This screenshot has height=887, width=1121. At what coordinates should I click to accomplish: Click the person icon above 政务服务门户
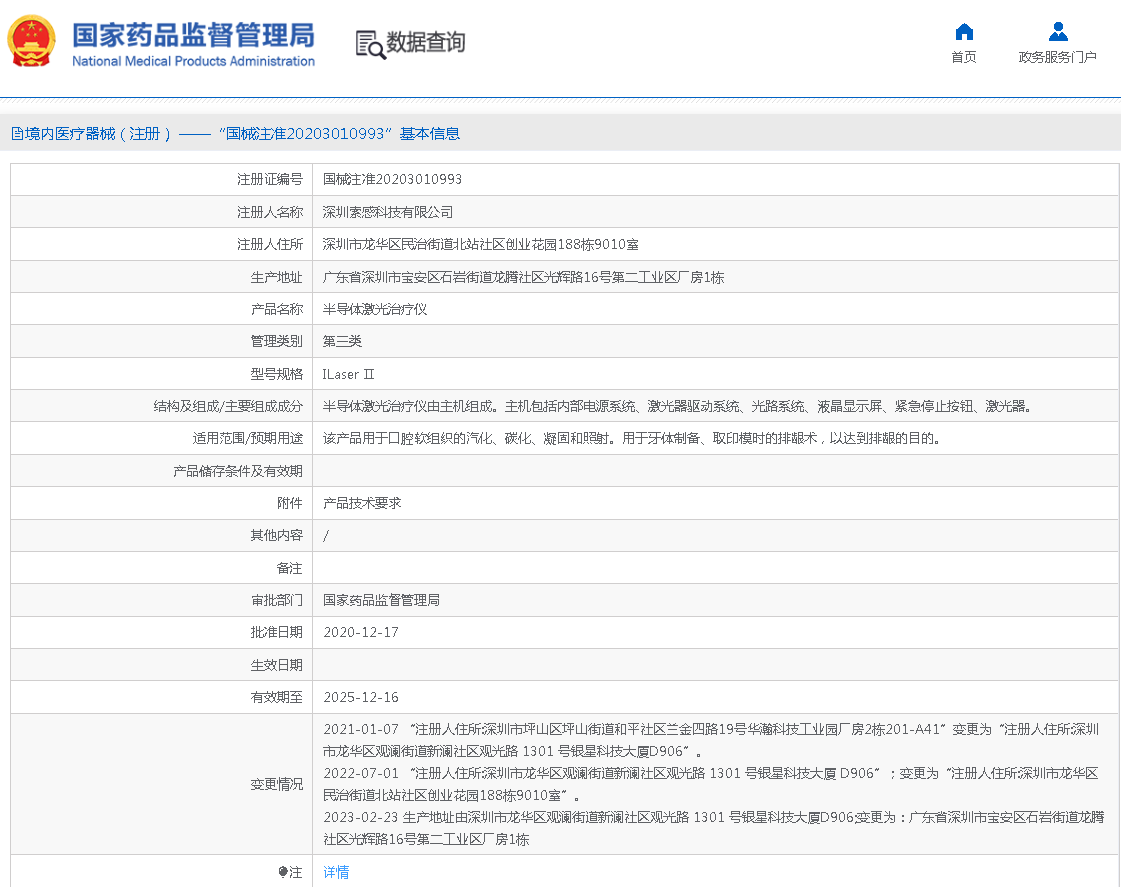[1057, 31]
